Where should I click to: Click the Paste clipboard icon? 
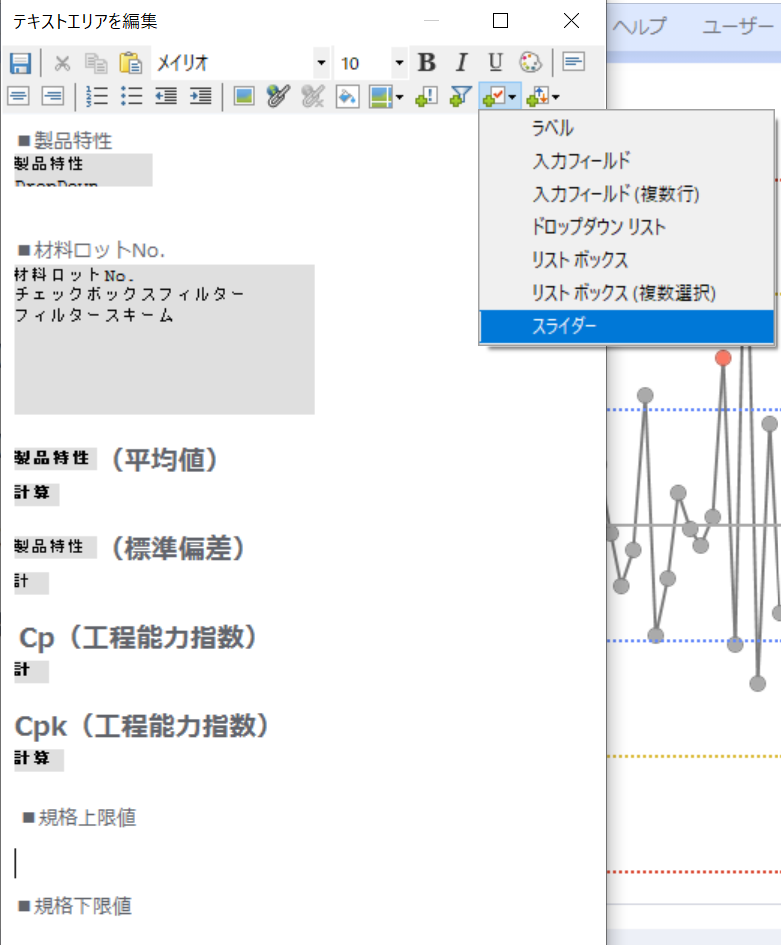[x=130, y=63]
